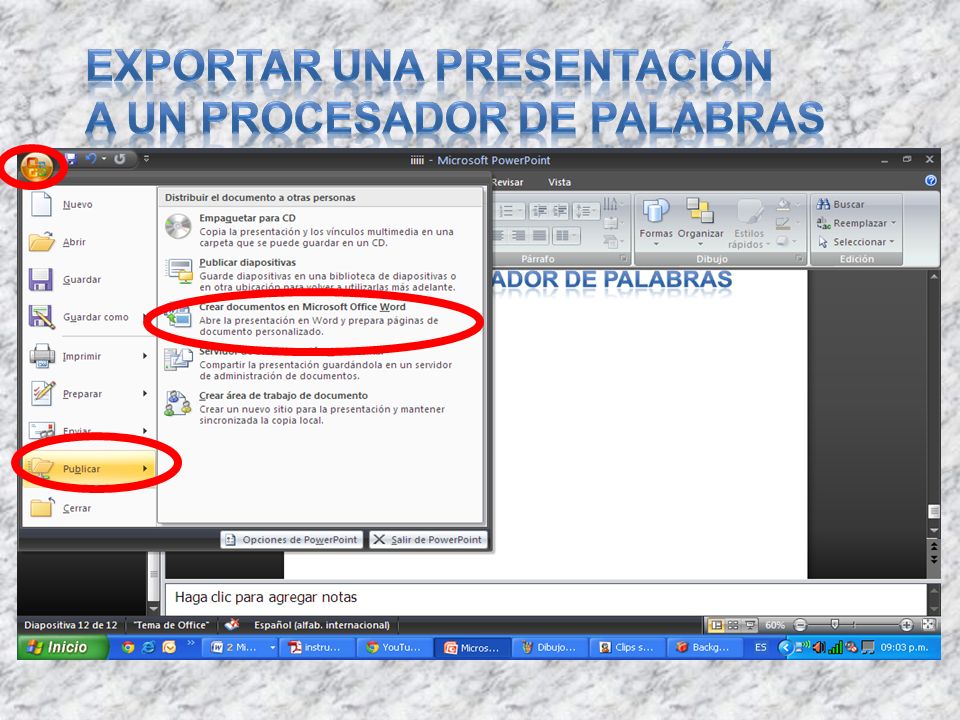The width and height of the screenshot is (960, 720).
Task: Click the round Office button
Action: click(x=37, y=167)
